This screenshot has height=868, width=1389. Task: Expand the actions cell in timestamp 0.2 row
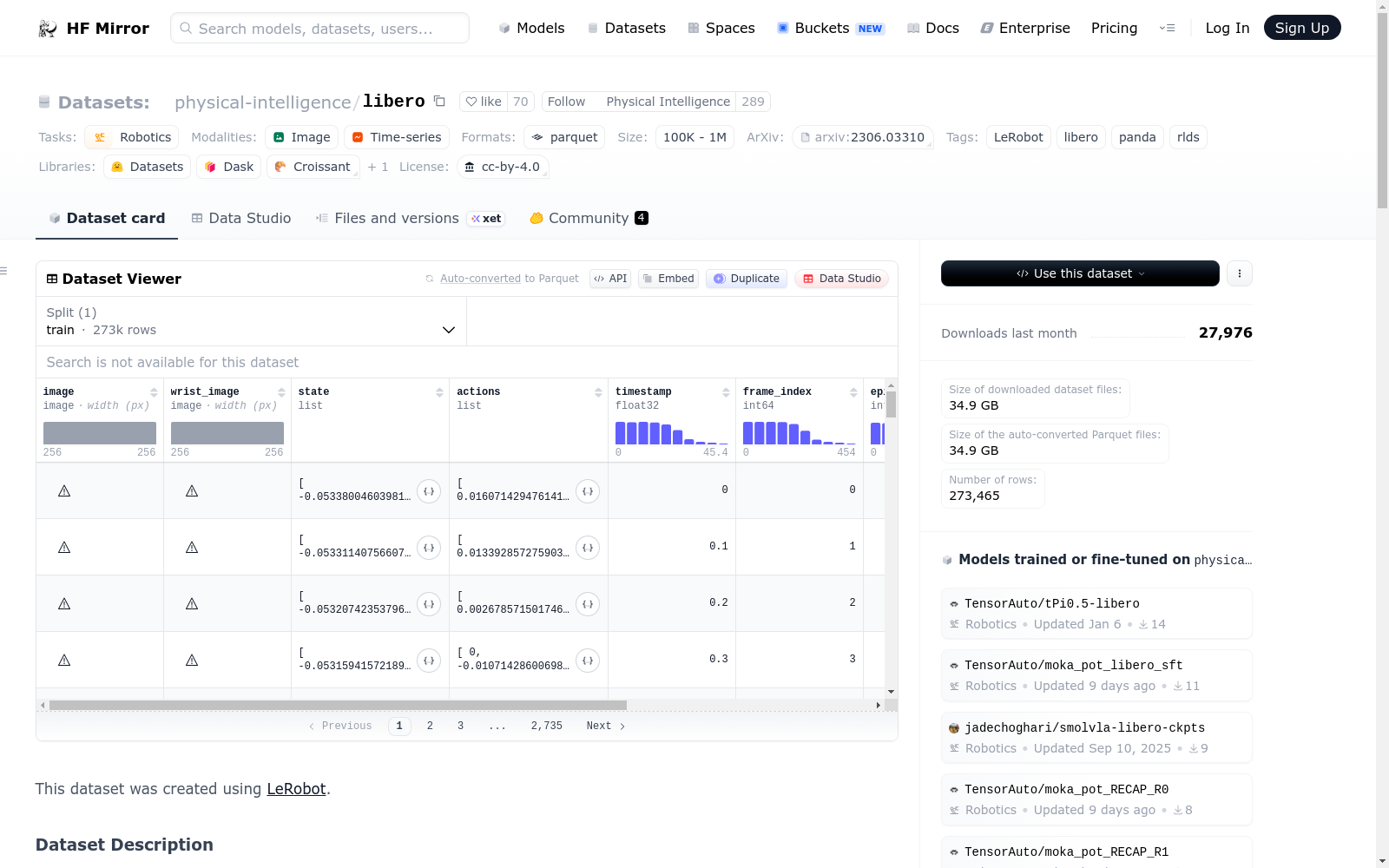[x=588, y=604]
